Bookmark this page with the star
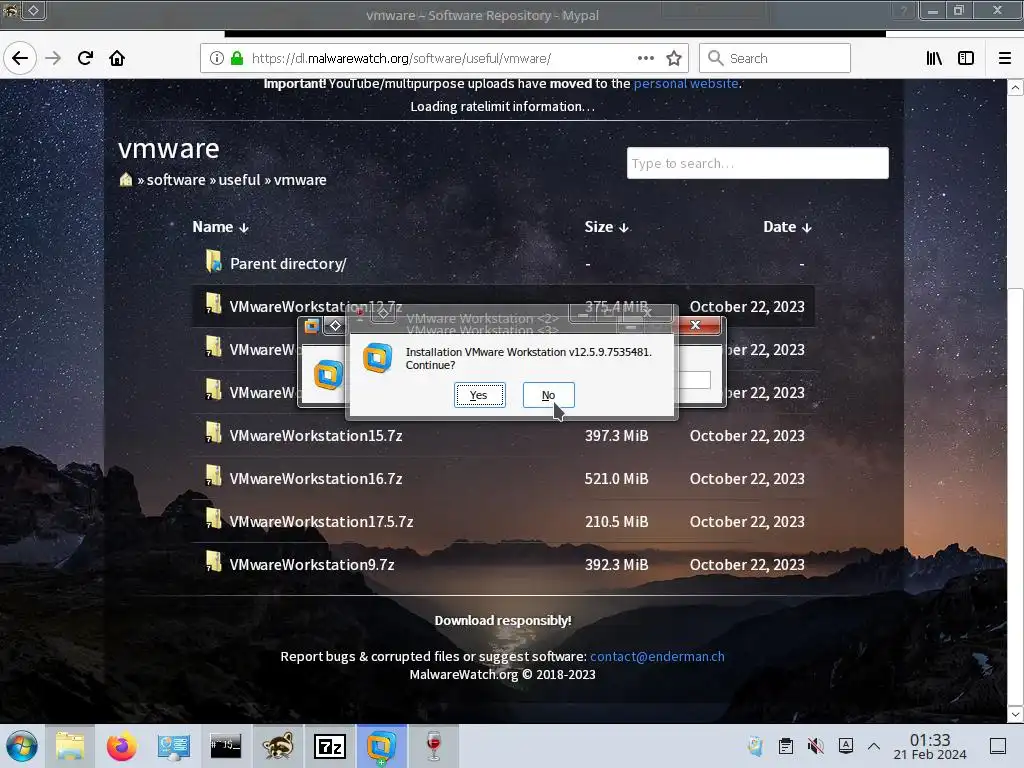1024x768 pixels. (x=674, y=58)
